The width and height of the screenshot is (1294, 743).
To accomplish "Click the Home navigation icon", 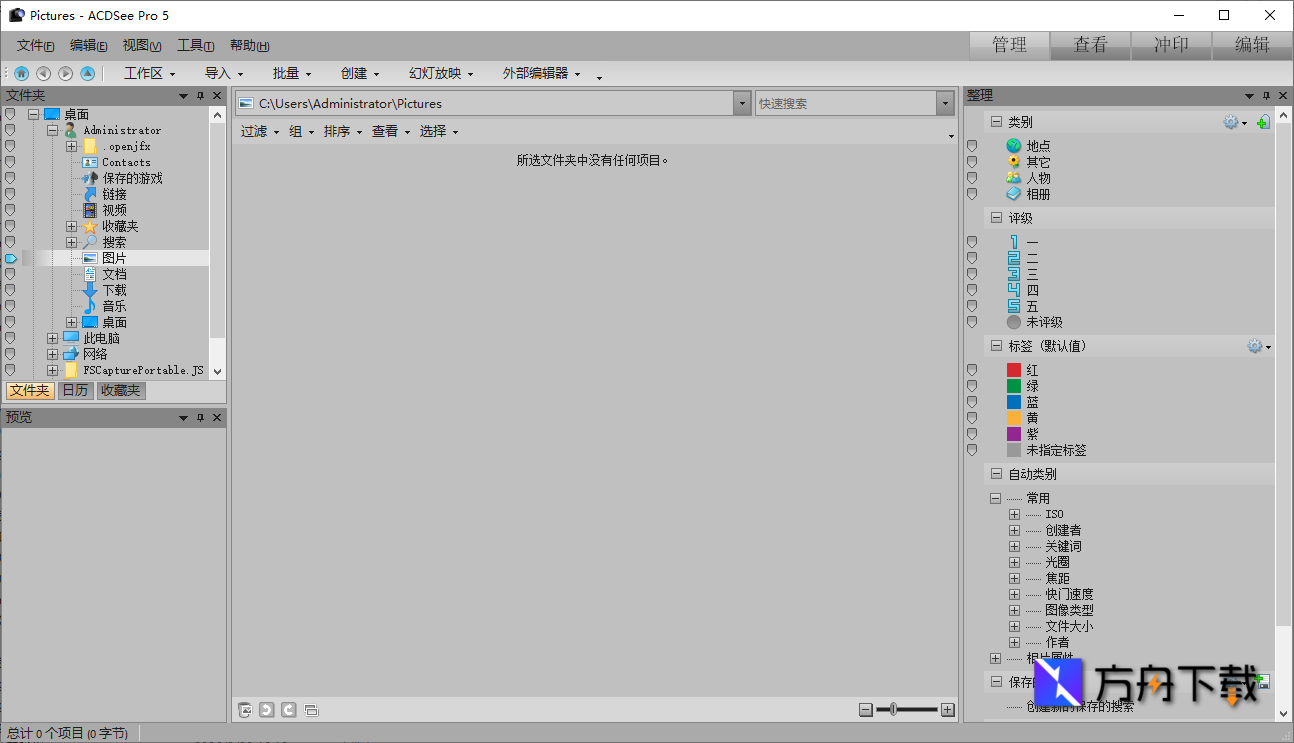I will click(x=21, y=73).
